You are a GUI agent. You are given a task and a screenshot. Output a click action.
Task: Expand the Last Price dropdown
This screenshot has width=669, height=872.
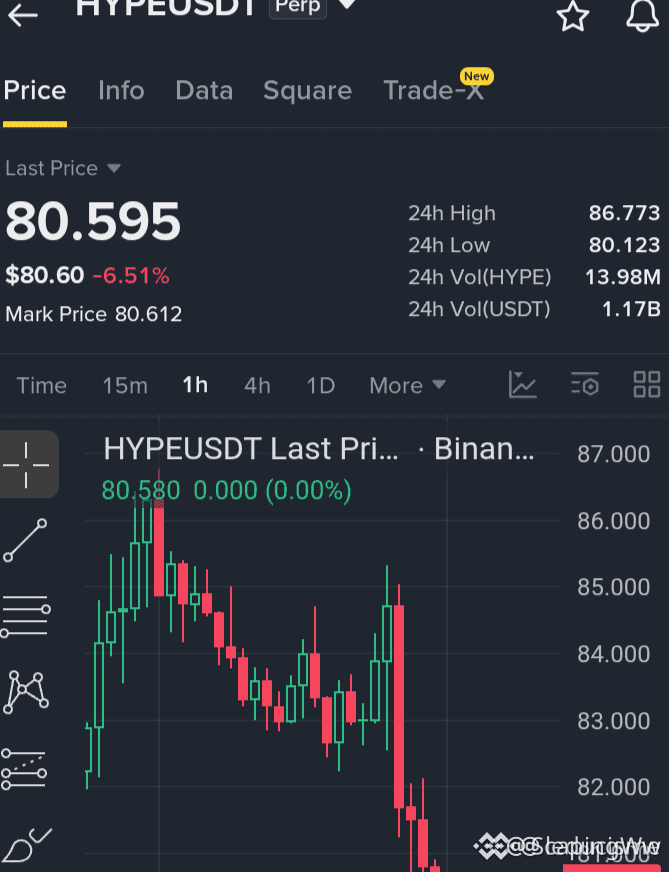coord(63,168)
